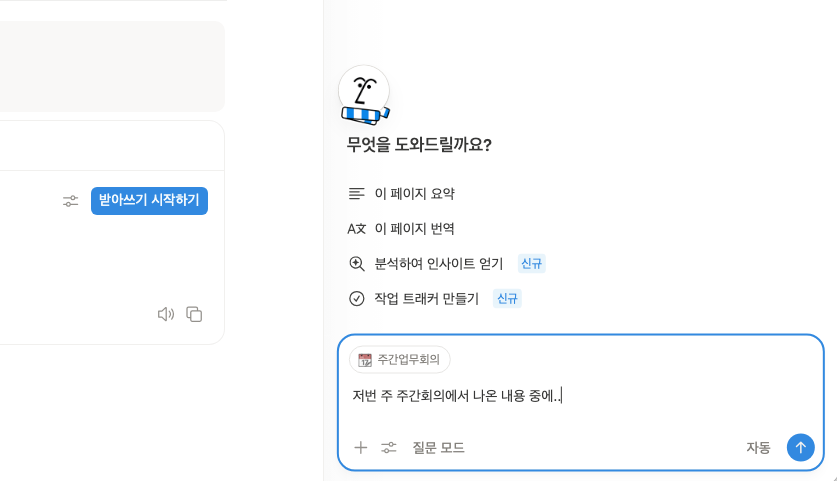Click 신규 badge beside 분석하여 인사이트 얻기
This screenshot has height=481, width=837.
tap(531, 263)
